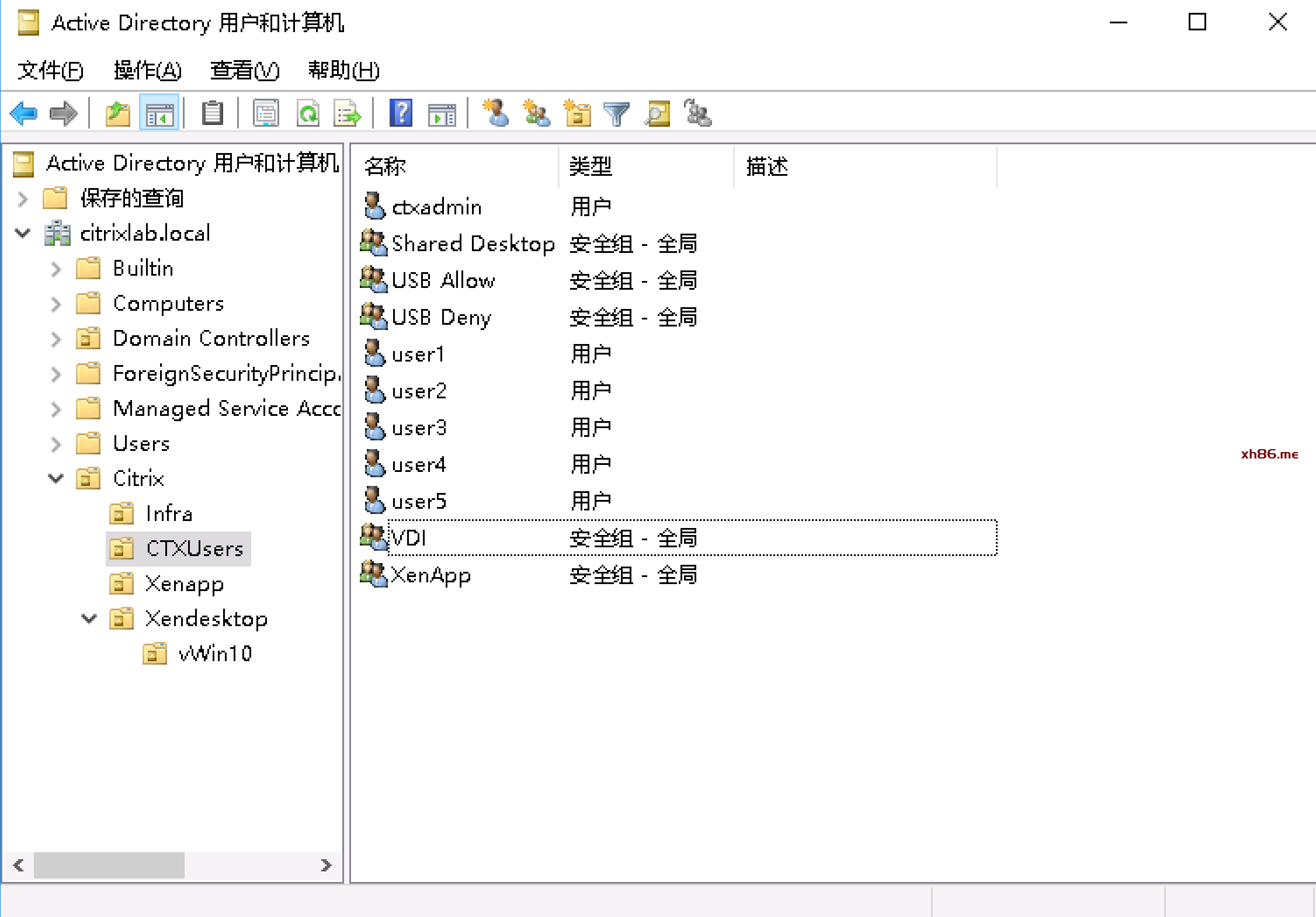1316x917 pixels.
Task: Open the 查看(V) menu
Action: pos(244,71)
